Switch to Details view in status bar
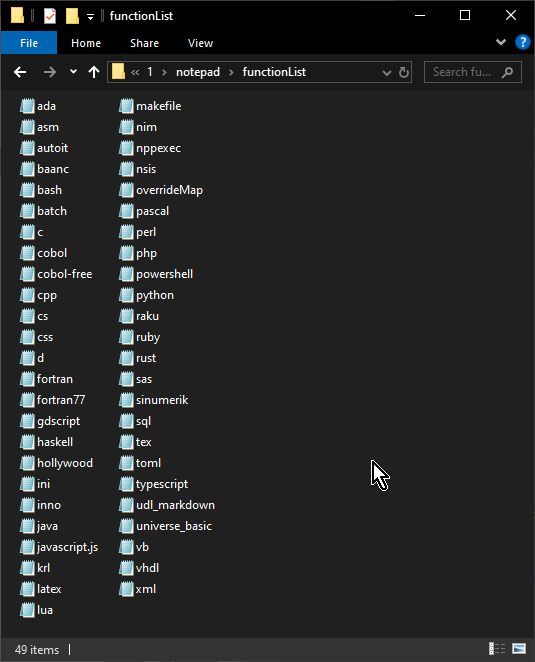This screenshot has height=662, width=535. [x=497, y=648]
